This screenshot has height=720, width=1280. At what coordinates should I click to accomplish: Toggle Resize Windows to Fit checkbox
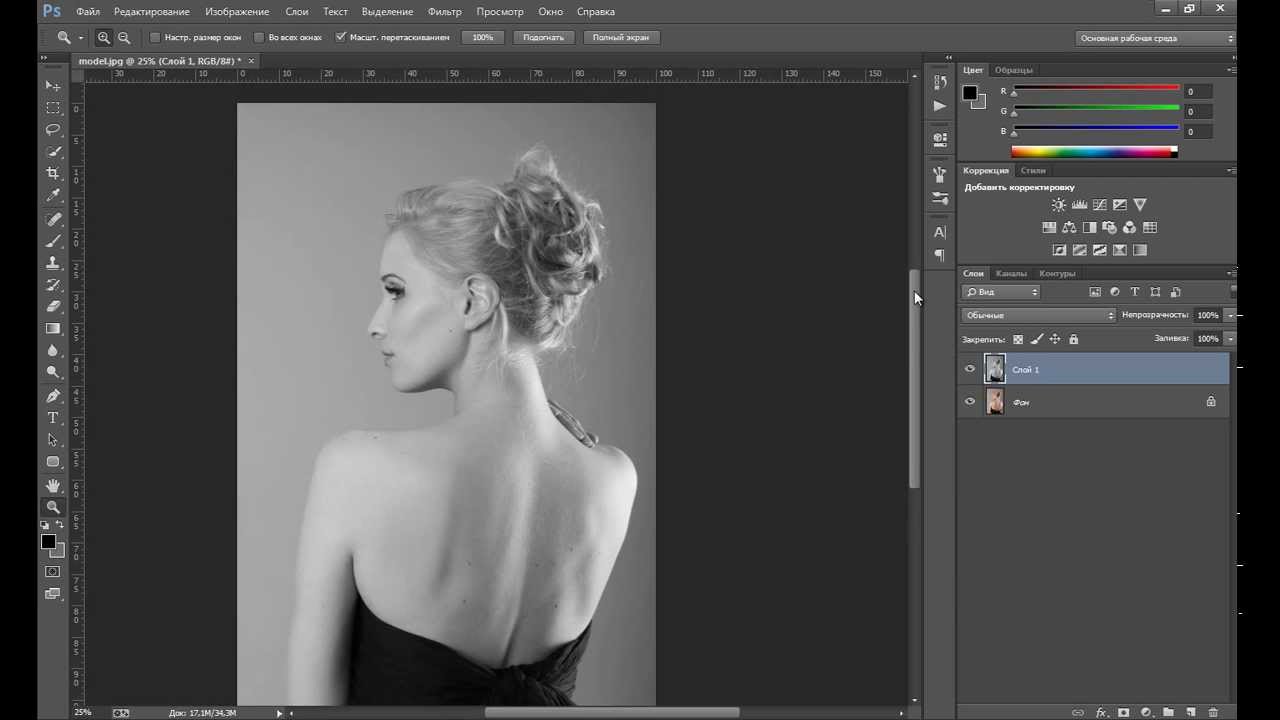click(x=155, y=37)
